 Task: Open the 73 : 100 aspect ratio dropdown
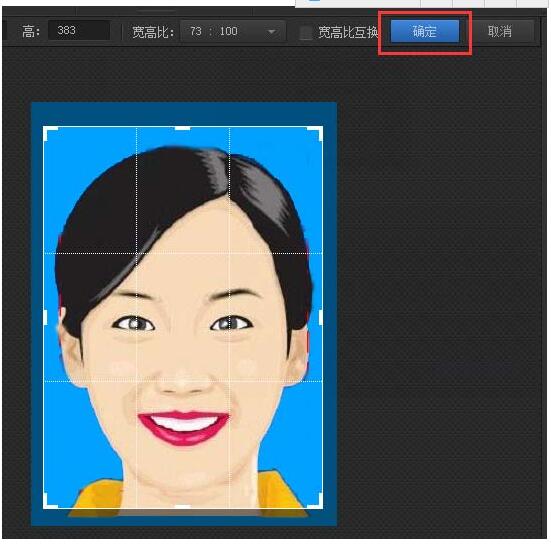pos(233,32)
